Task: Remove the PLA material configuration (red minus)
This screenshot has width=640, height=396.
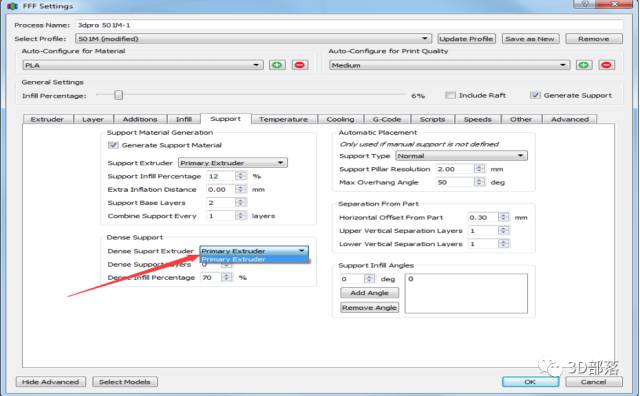Action: [300, 65]
